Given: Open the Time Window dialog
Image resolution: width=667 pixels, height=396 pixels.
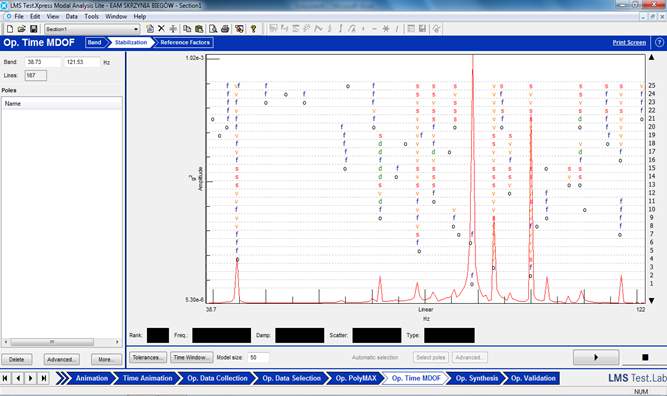Looking at the screenshot, I should [192, 357].
